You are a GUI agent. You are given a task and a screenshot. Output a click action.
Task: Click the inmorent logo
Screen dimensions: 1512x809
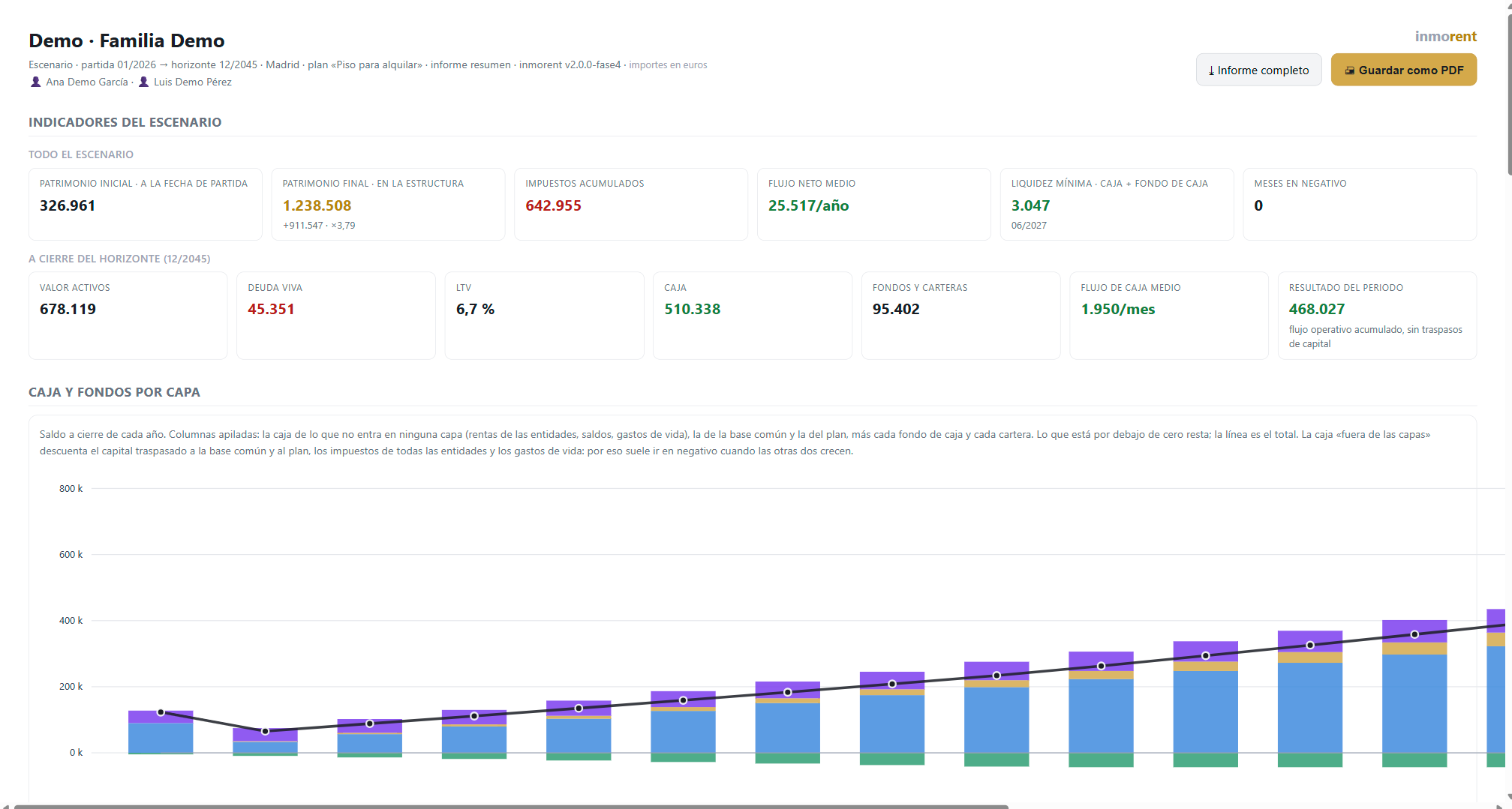[1446, 36]
